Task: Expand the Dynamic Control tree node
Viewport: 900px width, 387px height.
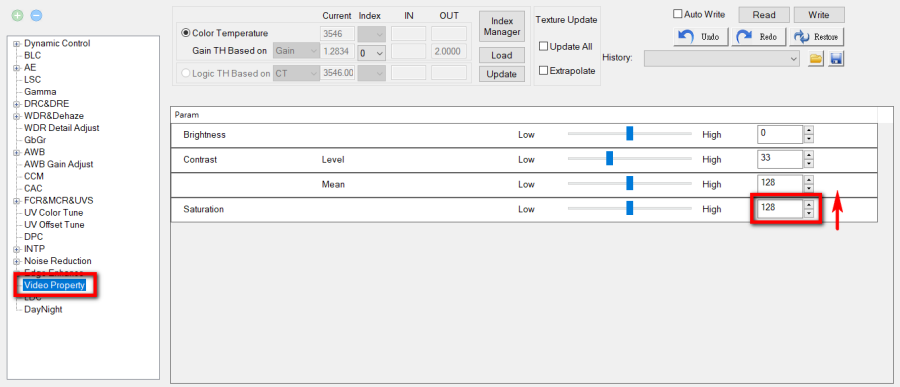Action: point(17,44)
